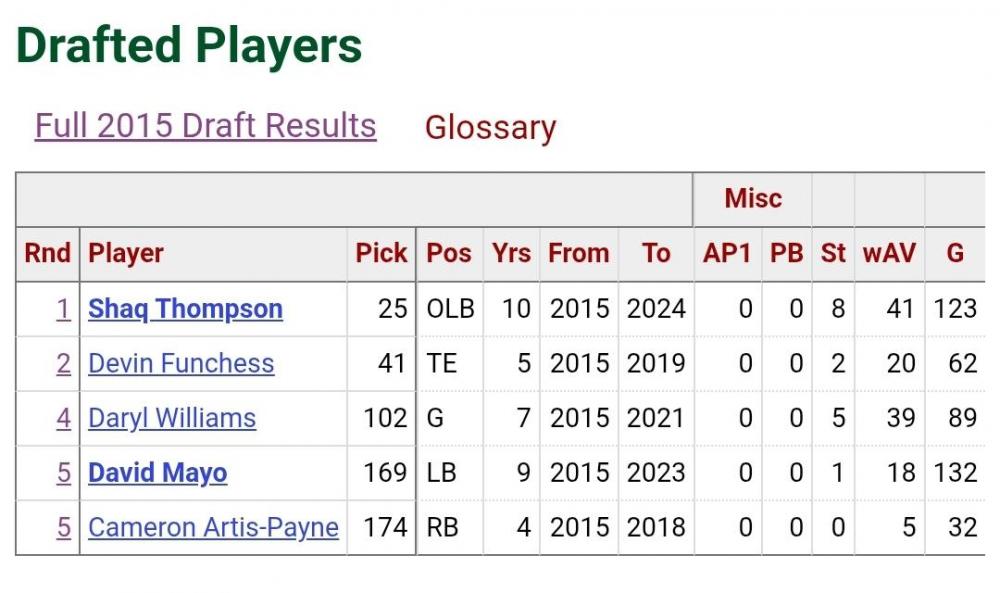Sort the table by PB column
The width and height of the screenshot is (1000, 593).
pos(786,254)
